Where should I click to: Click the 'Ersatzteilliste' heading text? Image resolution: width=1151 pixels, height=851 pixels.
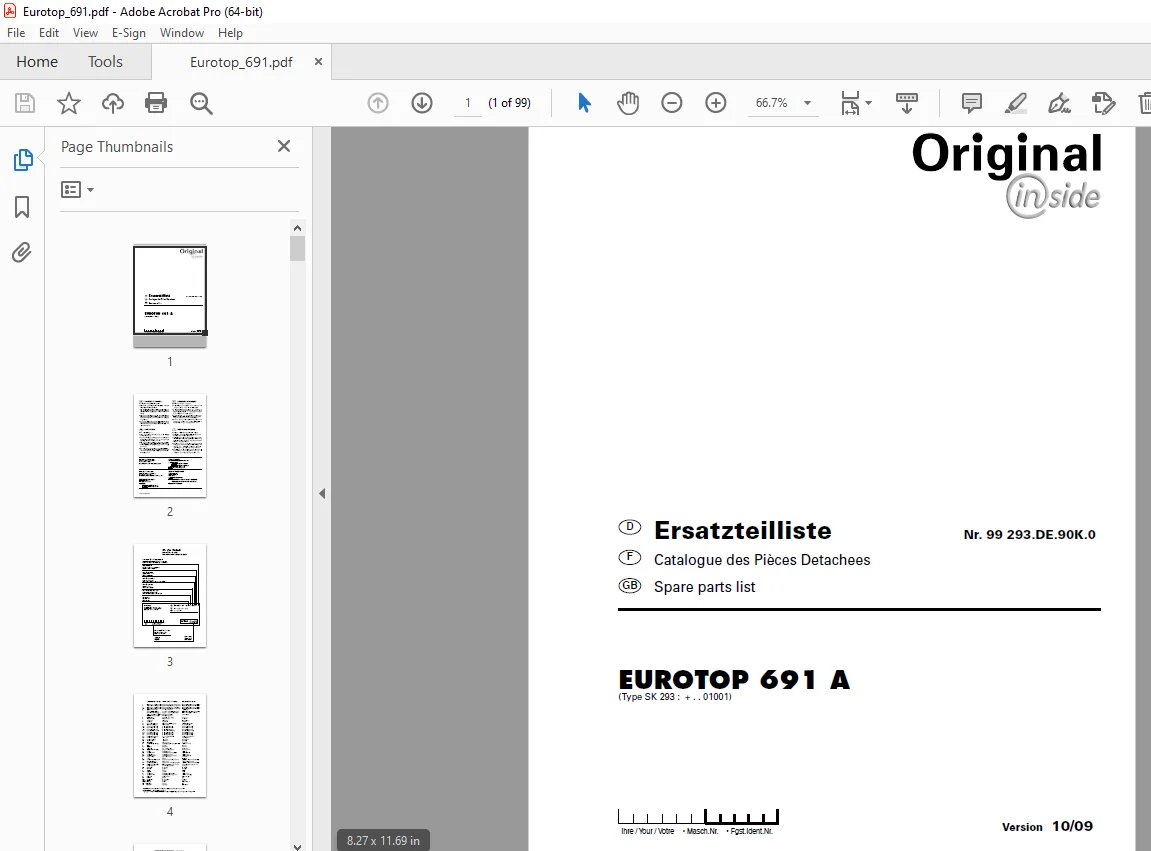click(742, 530)
